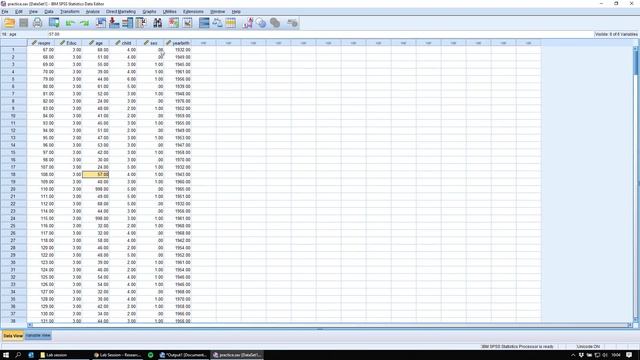Viewport: 640px width, 360px height.
Task: Open the Data menu
Action: tap(49, 11)
